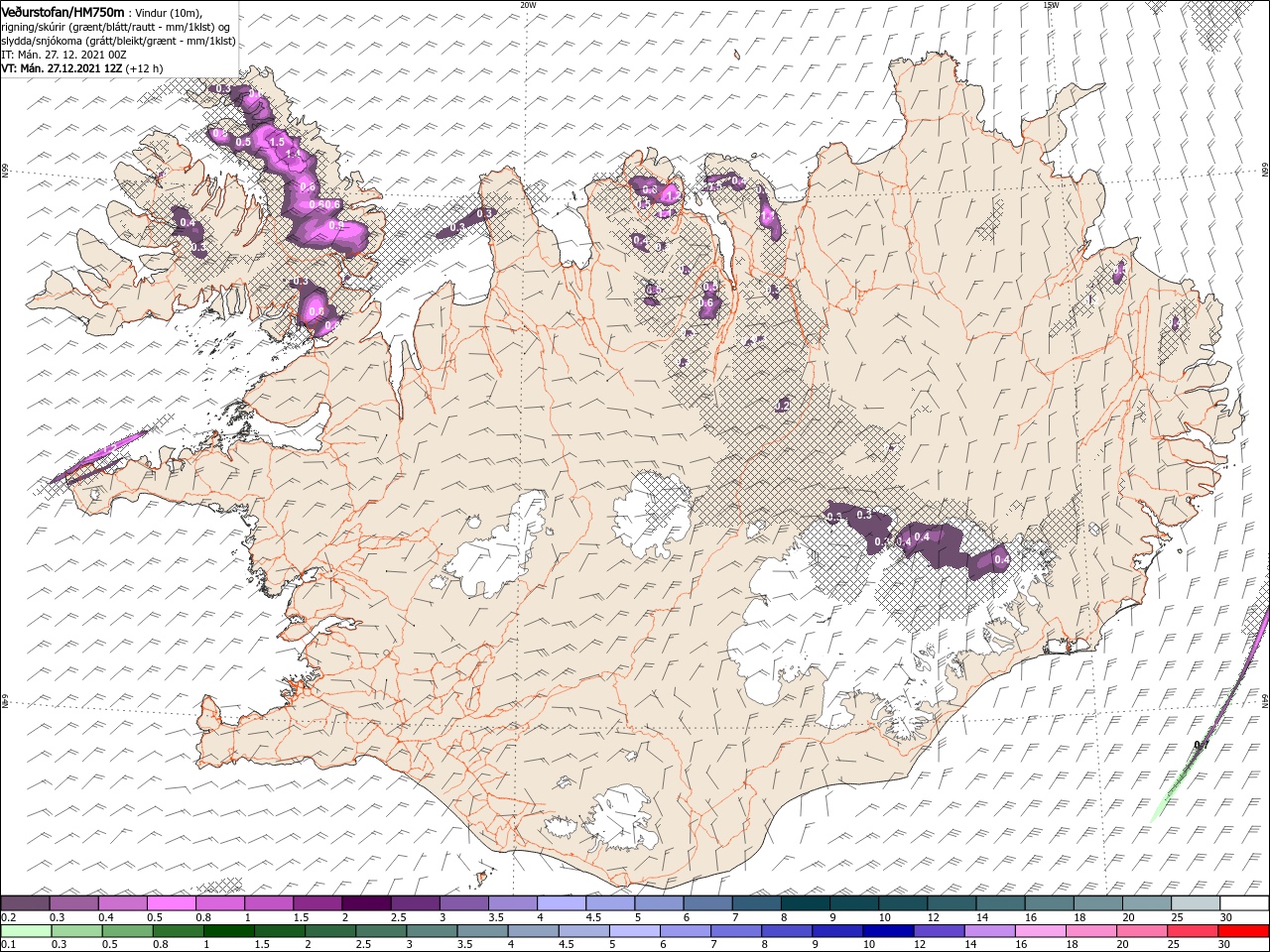Pick the 3.5 lavender swatch in the top legend row
1270x952 pixels.
tap(512, 903)
